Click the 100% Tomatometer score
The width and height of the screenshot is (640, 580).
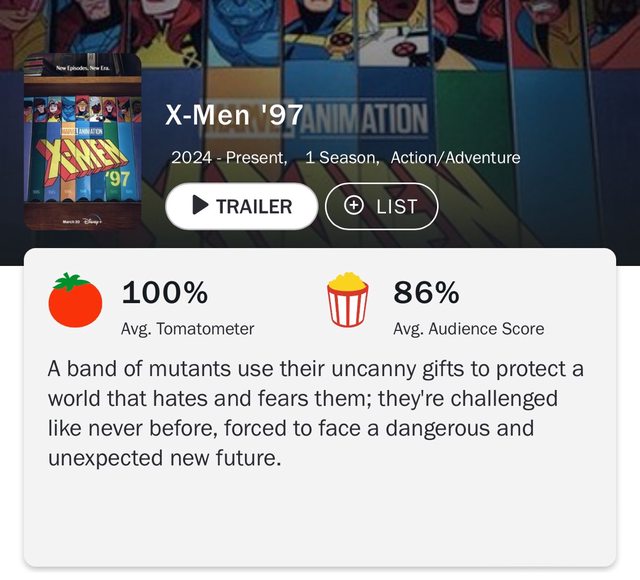coord(164,293)
